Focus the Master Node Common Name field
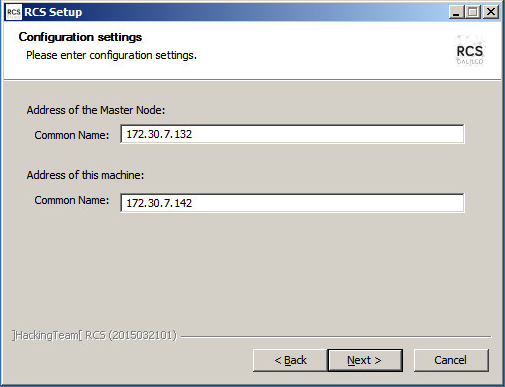The height and width of the screenshot is (387, 505). tap(292, 134)
